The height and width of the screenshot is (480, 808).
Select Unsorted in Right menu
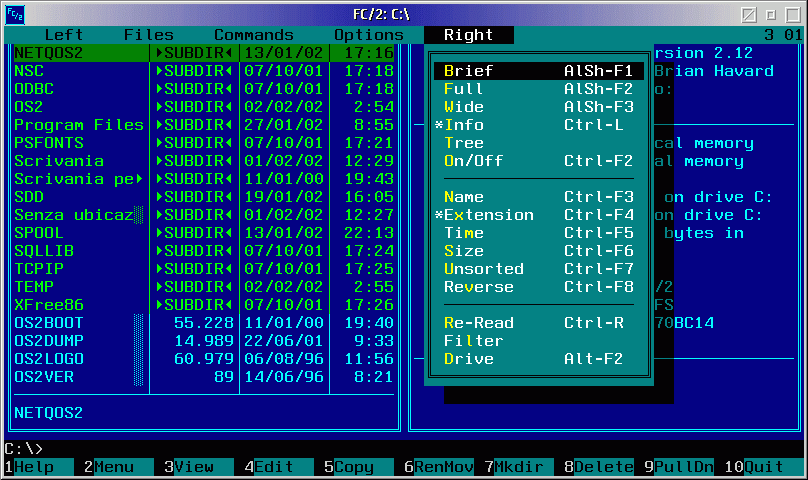pyautogui.click(x=538, y=269)
